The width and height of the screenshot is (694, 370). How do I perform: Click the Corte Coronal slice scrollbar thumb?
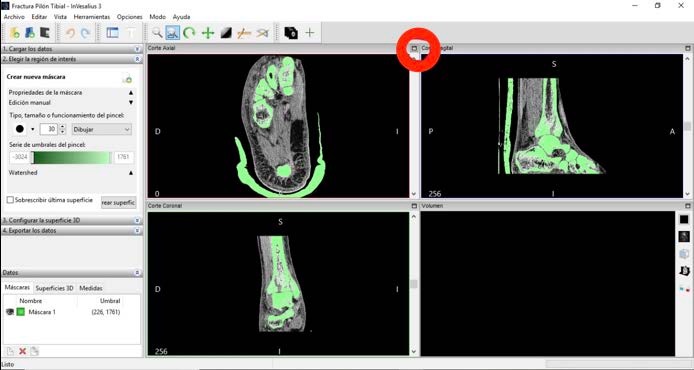click(414, 284)
